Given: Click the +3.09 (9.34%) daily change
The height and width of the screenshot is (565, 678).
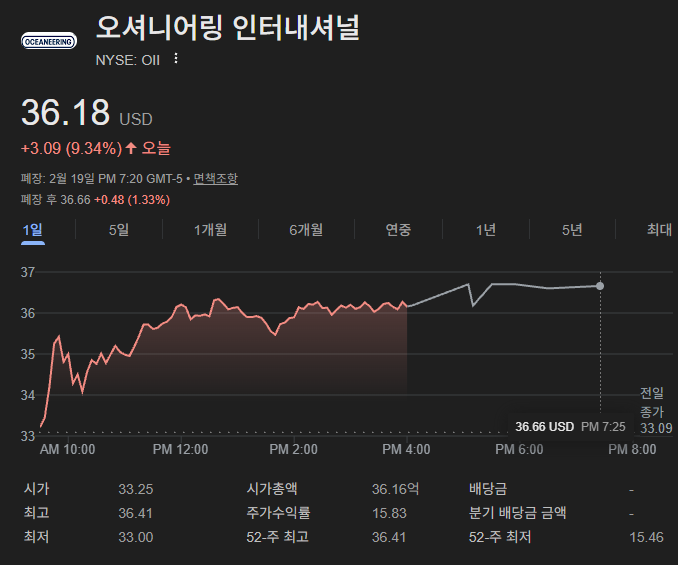Looking at the screenshot, I should pyautogui.click(x=71, y=148).
